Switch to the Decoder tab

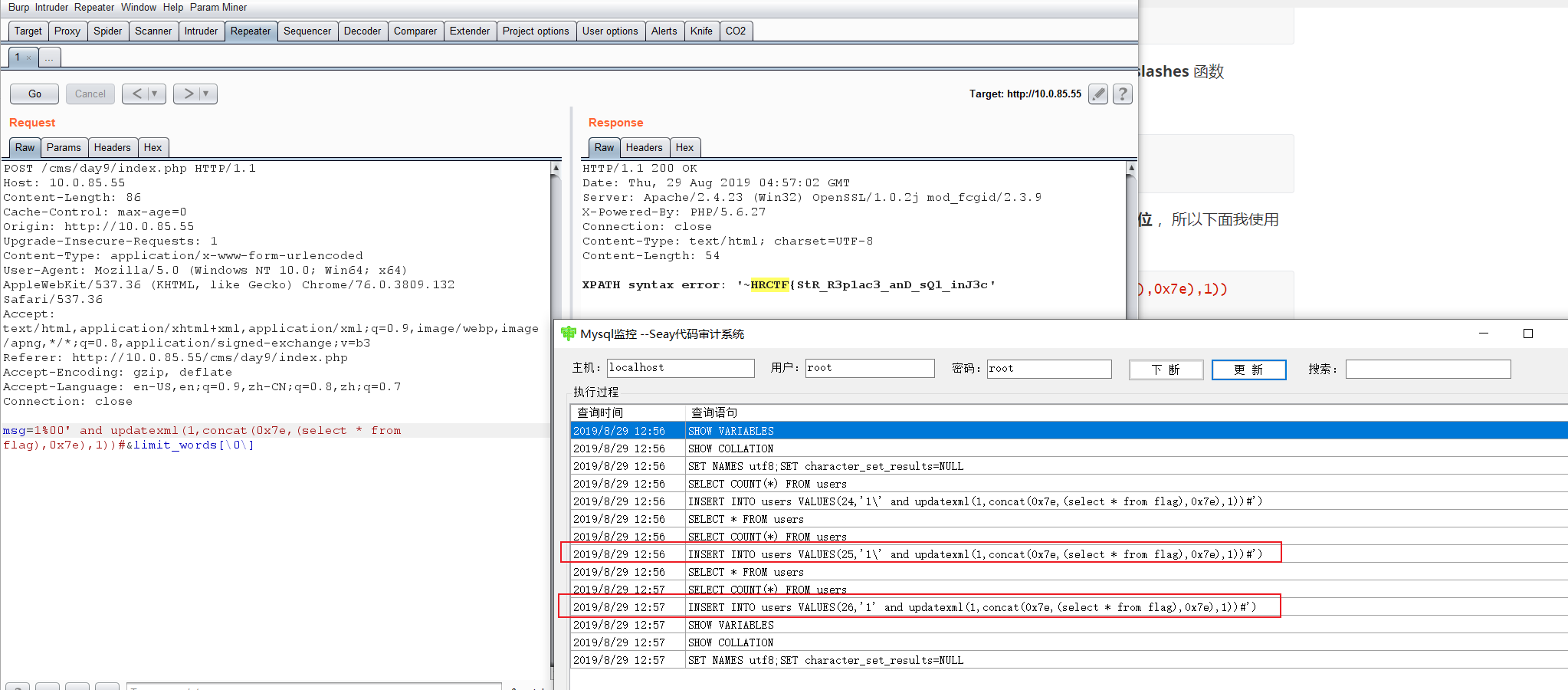[362, 31]
